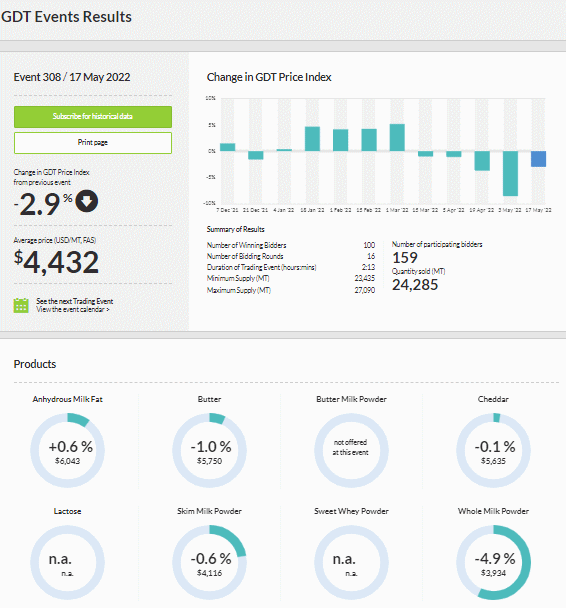Select the Anhydrous Milk Fat donut chart
566x608 pixels.
coord(67,450)
